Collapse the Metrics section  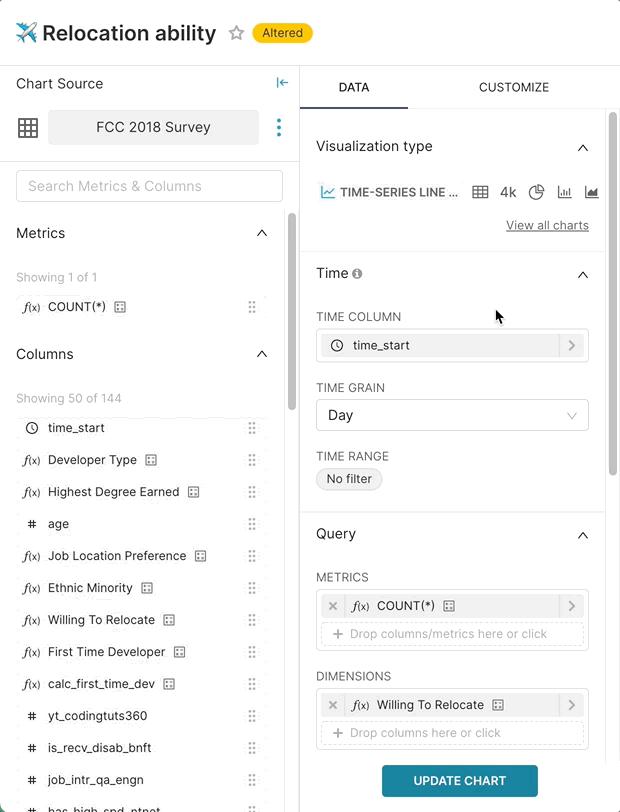tap(262, 233)
